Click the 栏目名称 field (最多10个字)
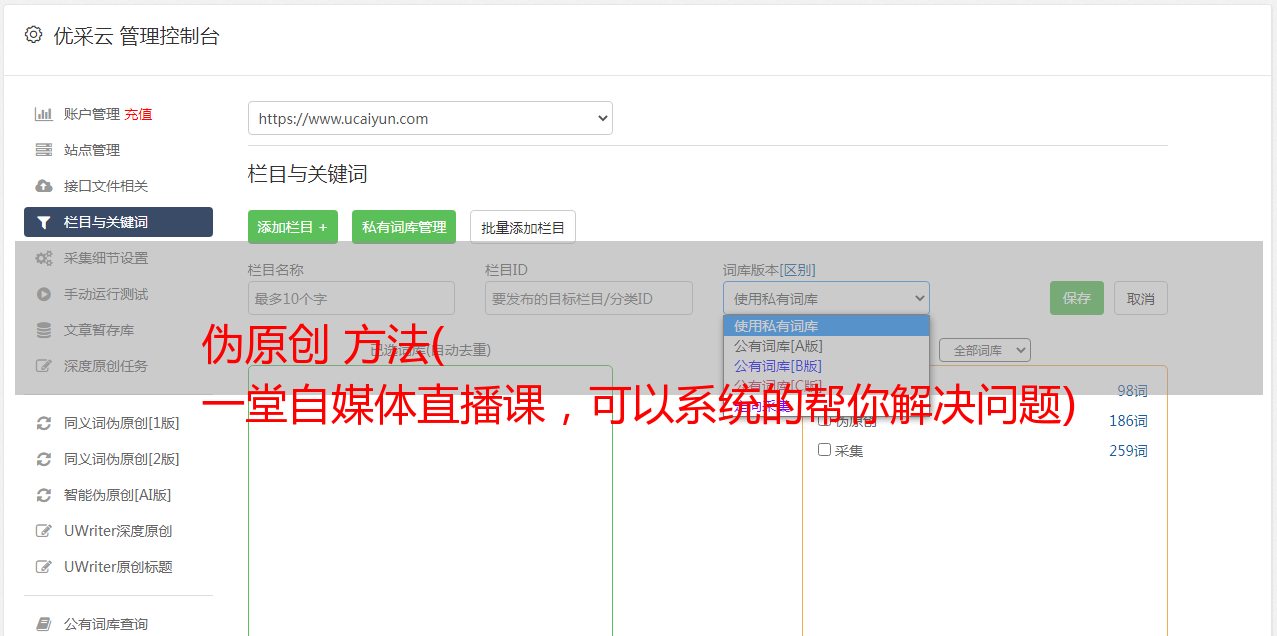Viewport: 1277px width, 636px height. coord(351,298)
